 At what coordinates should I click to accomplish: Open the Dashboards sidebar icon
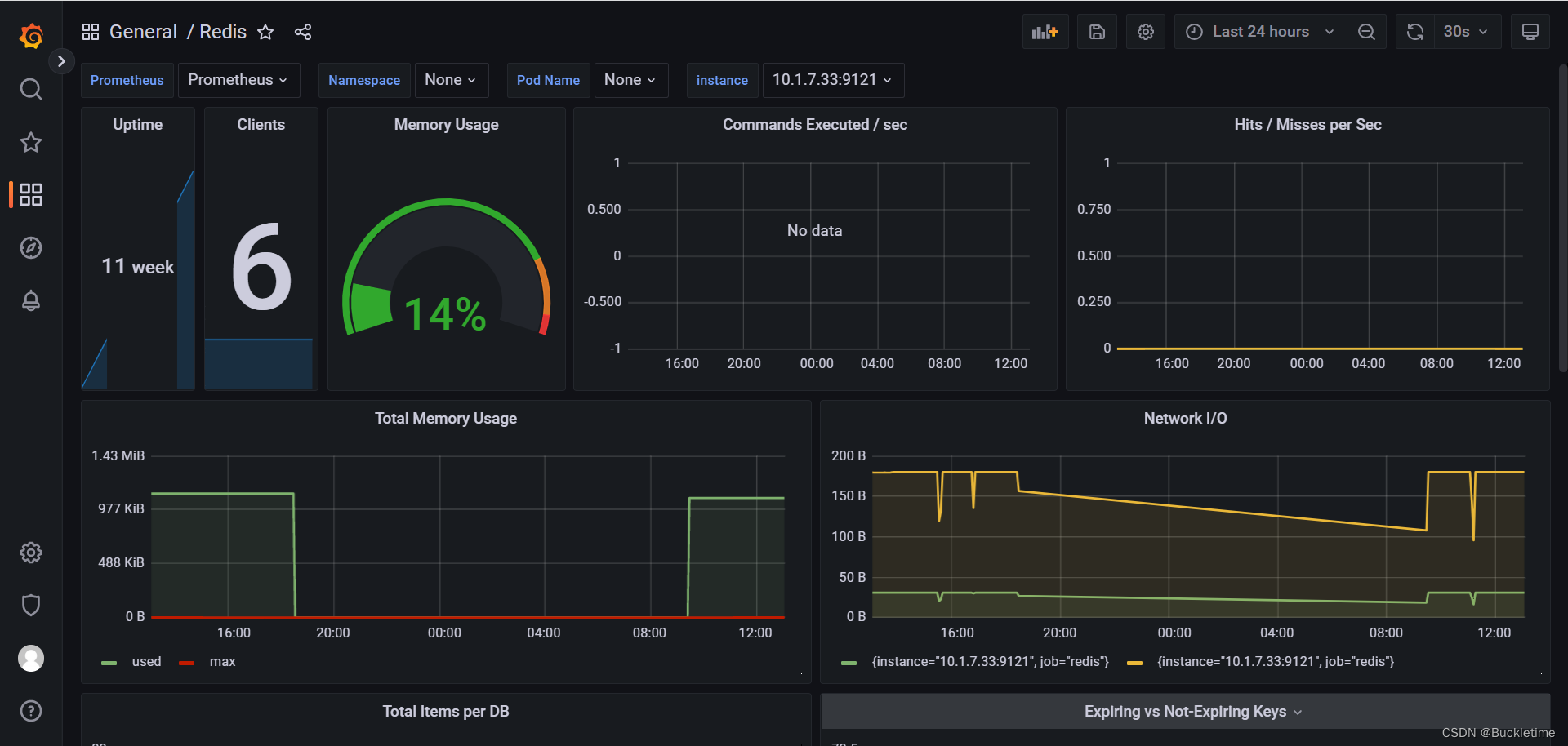pyautogui.click(x=31, y=194)
